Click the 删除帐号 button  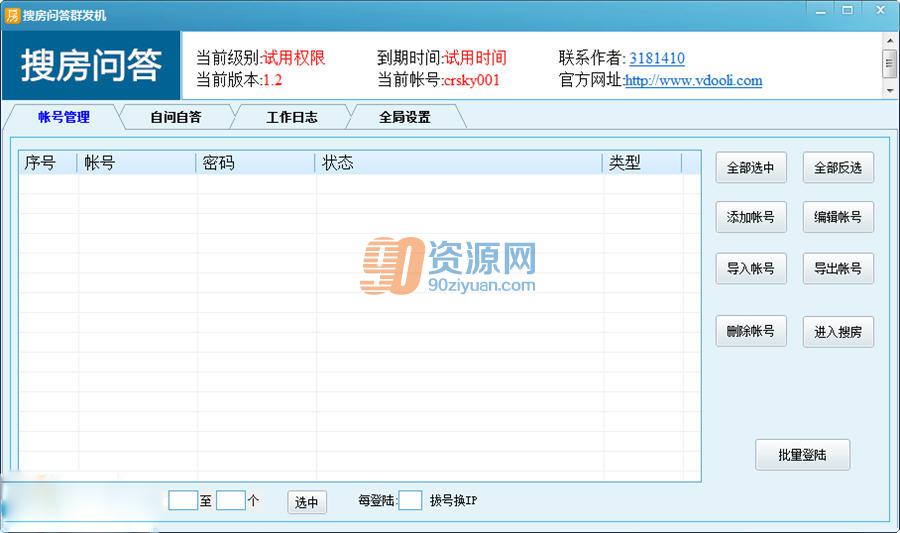[751, 331]
